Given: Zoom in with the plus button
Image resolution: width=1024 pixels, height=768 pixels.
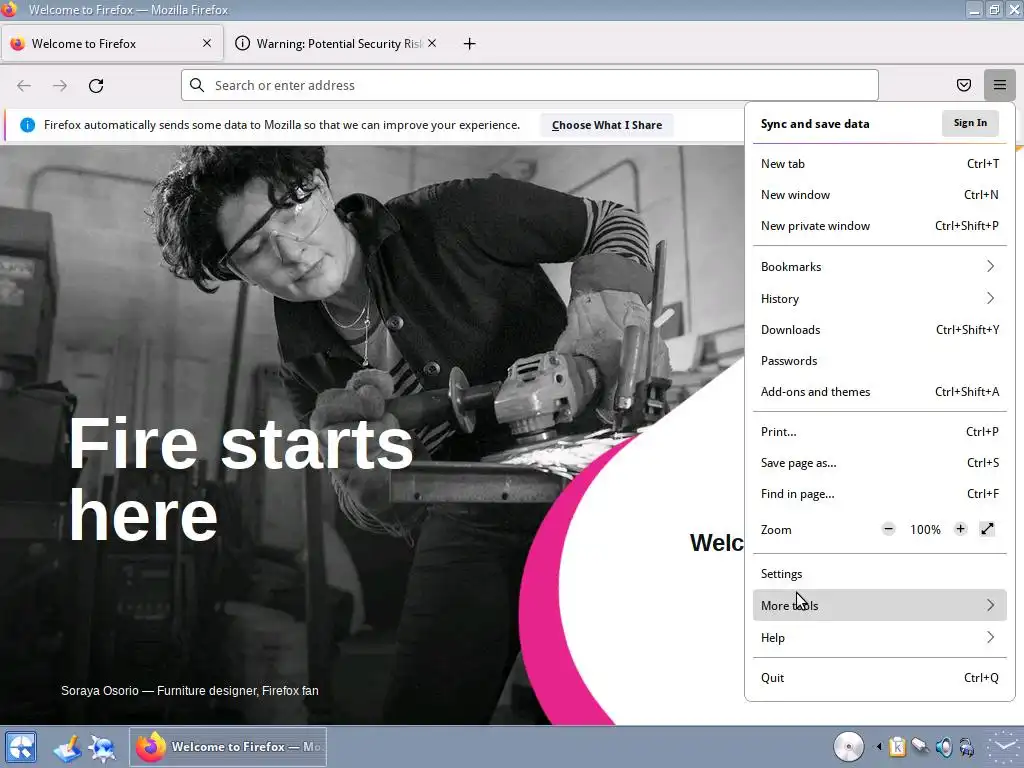Looking at the screenshot, I should point(960,529).
